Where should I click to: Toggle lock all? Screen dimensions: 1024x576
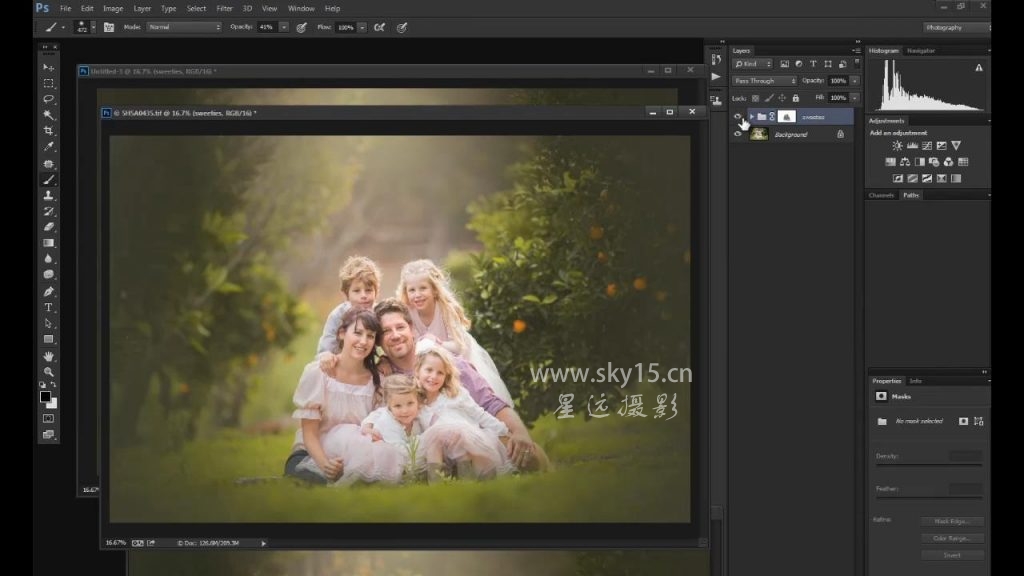click(x=795, y=98)
